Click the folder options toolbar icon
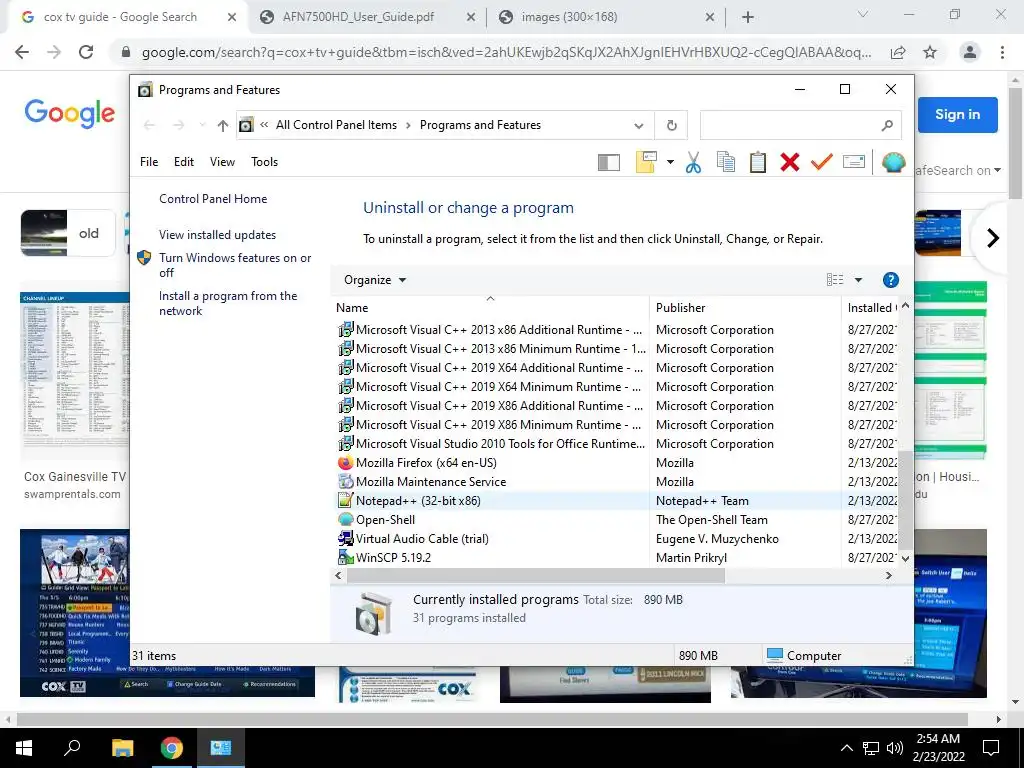The height and width of the screenshot is (768, 1024). pyautogui.click(x=646, y=162)
